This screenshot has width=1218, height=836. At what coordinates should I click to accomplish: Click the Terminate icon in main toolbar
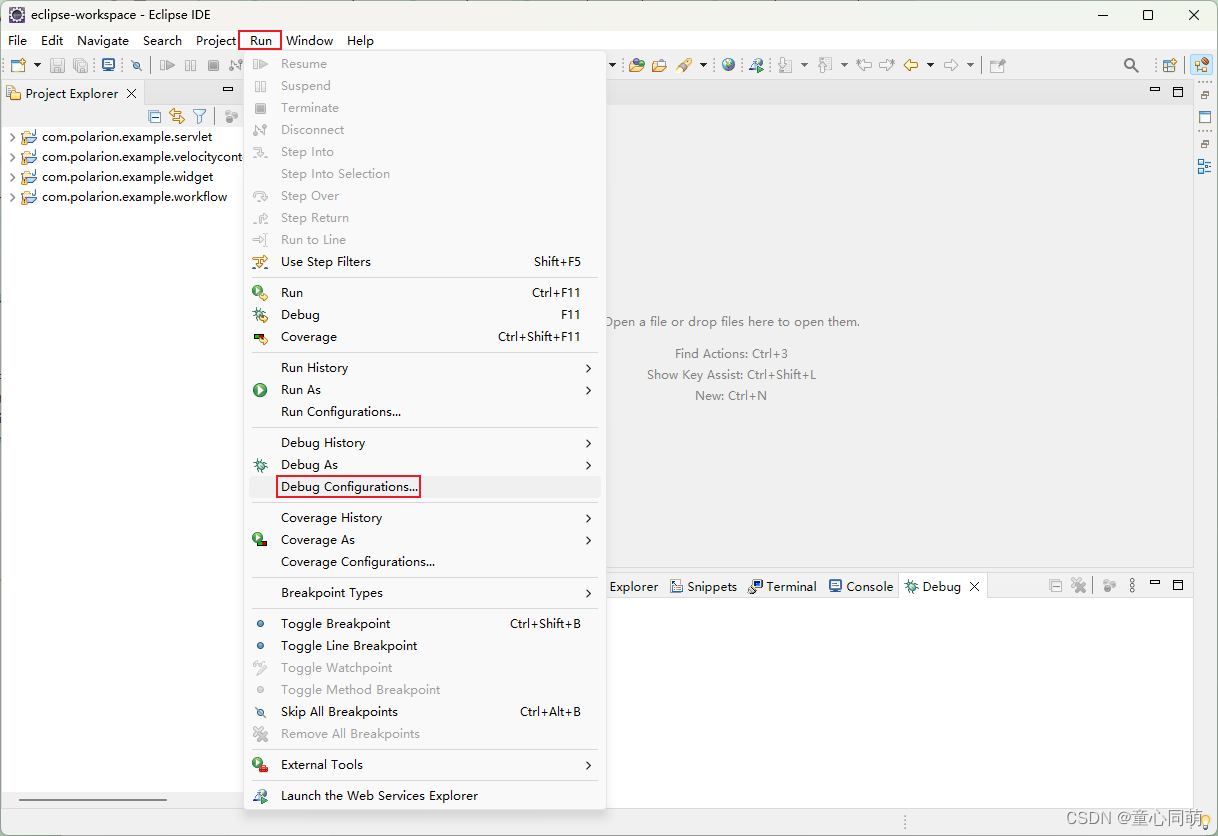213,65
